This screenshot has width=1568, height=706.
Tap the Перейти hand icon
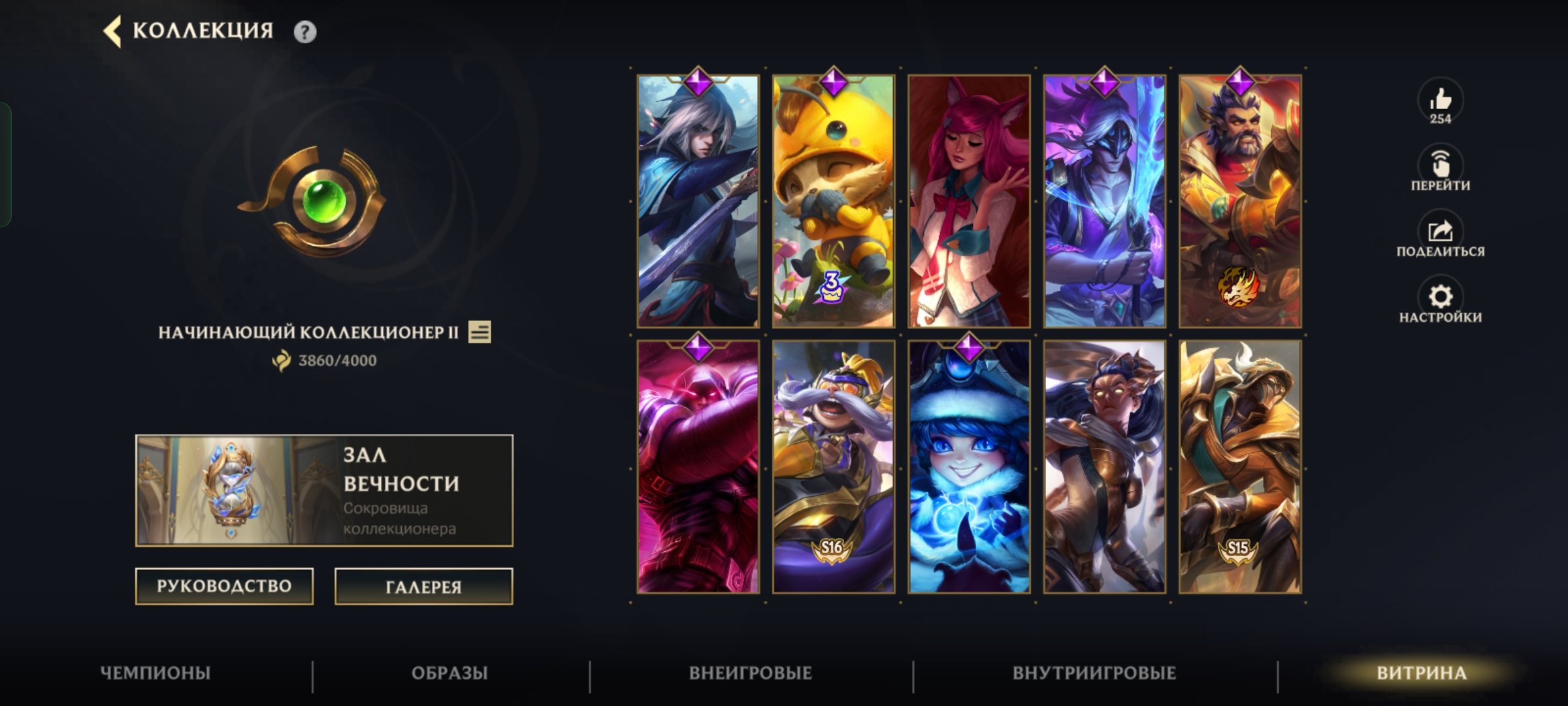pos(1440,163)
